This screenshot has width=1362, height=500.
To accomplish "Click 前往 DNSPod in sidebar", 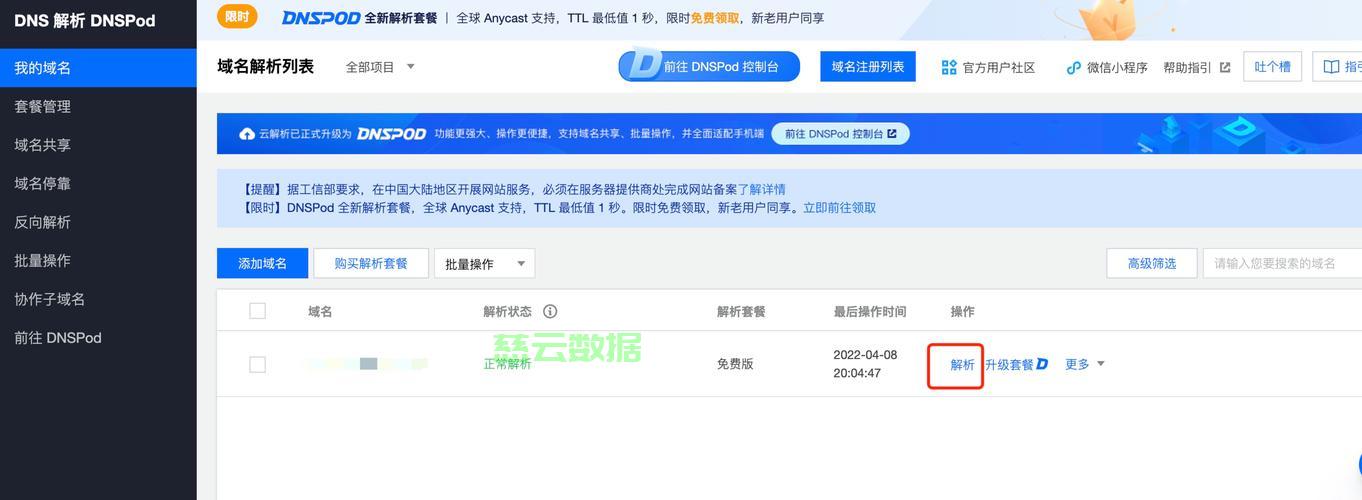I will (98, 337).
